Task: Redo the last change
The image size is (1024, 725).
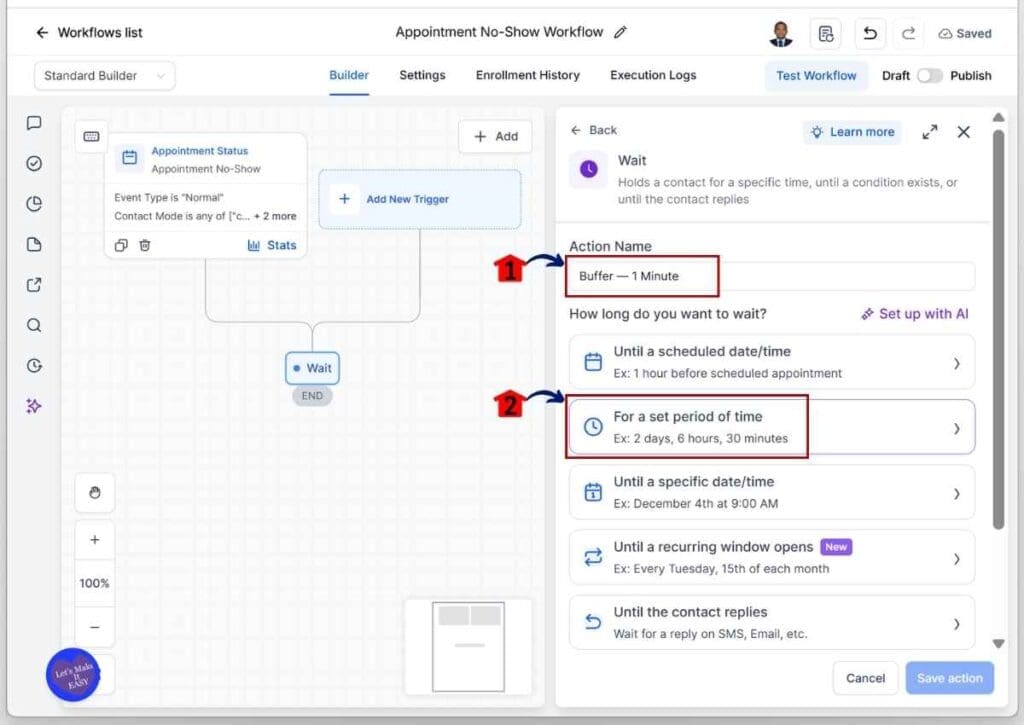Action: tap(908, 33)
